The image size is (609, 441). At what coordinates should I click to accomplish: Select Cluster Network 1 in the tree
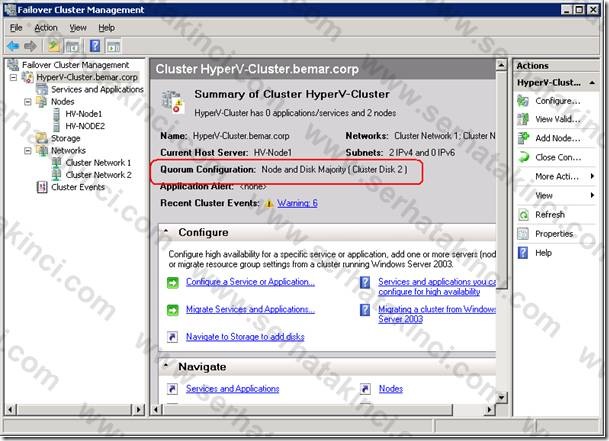pos(98,162)
